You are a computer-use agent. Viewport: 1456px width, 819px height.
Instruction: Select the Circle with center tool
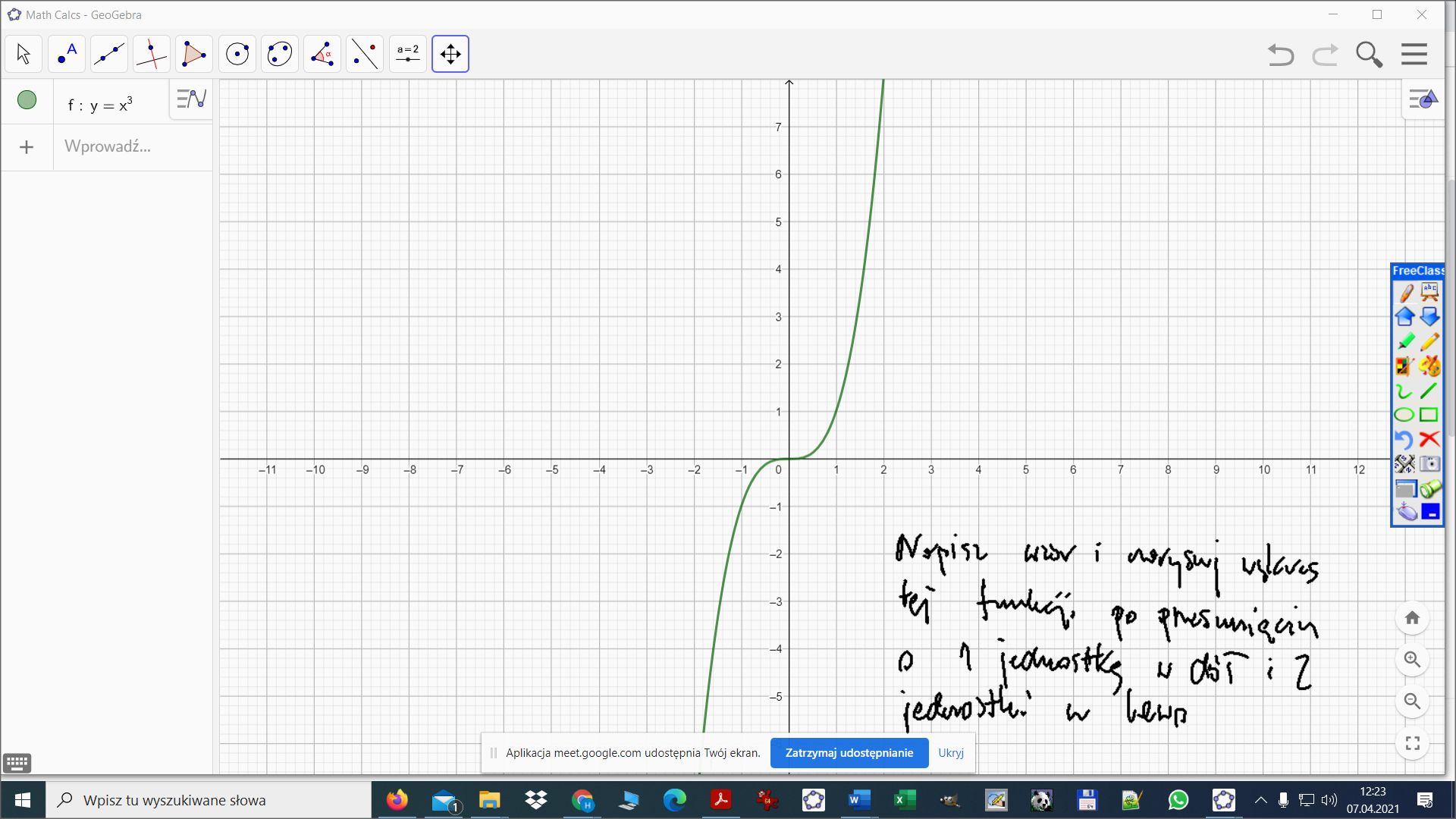click(x=237, y=54)
